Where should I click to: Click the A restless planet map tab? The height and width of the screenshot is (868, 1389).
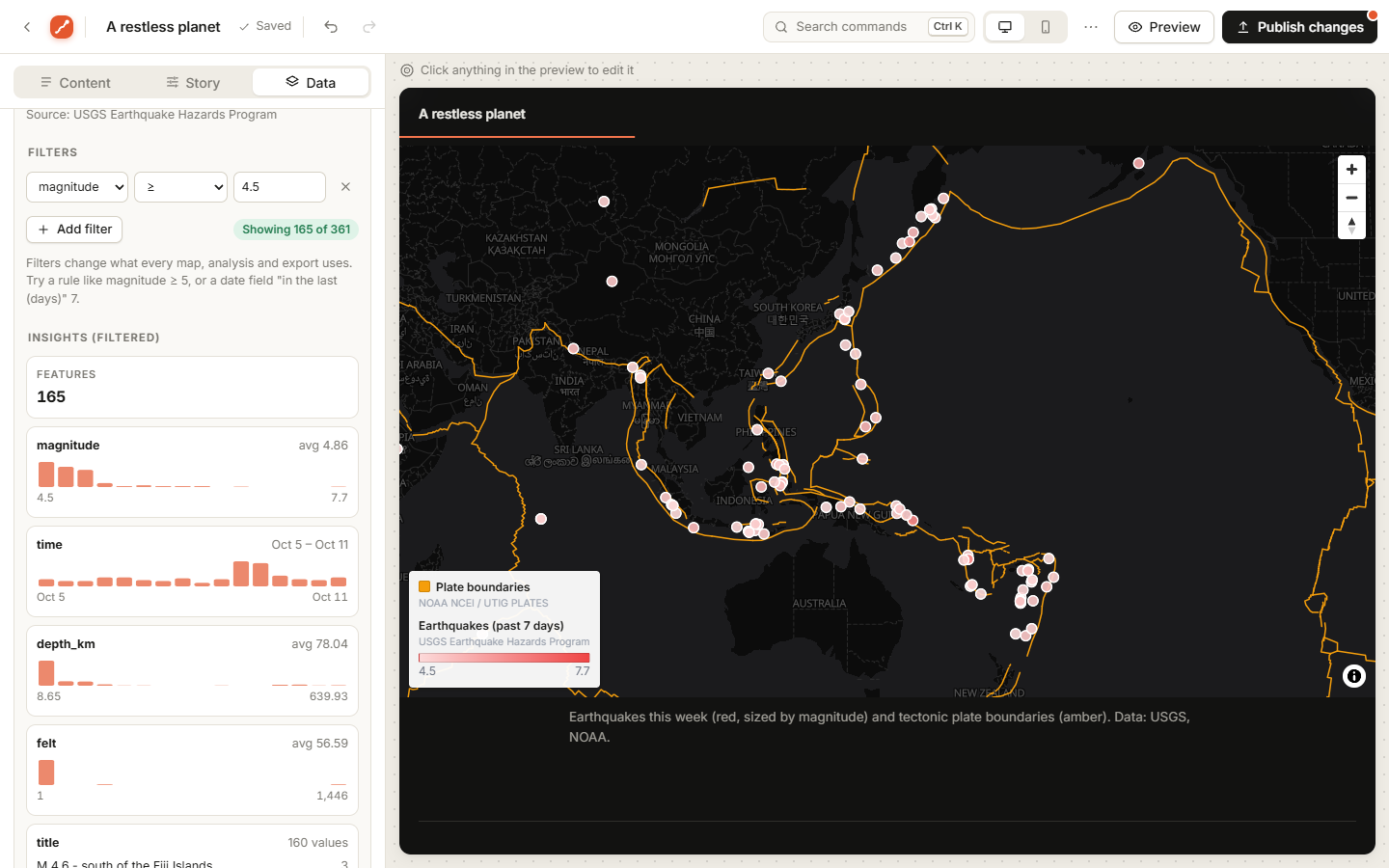(x=472, y=114)
